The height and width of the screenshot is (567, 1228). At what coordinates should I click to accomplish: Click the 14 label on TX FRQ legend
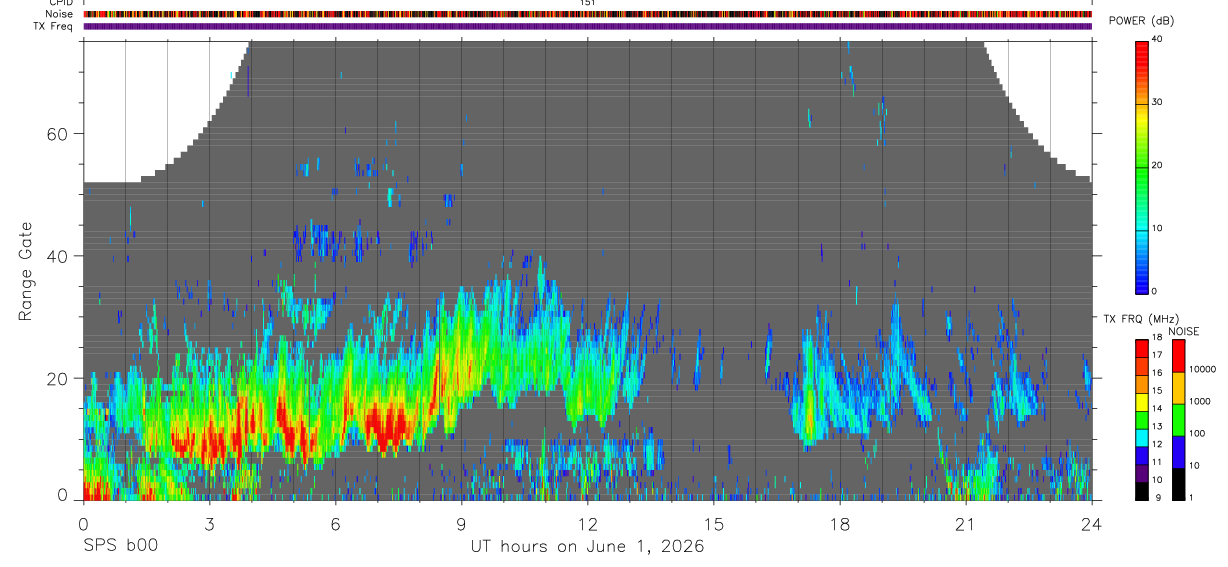(x=1157, y=408)
